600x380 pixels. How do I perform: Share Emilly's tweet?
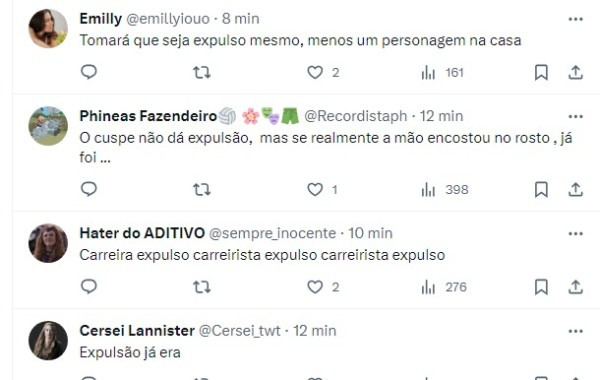pyautogui.click(x=575, y=72)
